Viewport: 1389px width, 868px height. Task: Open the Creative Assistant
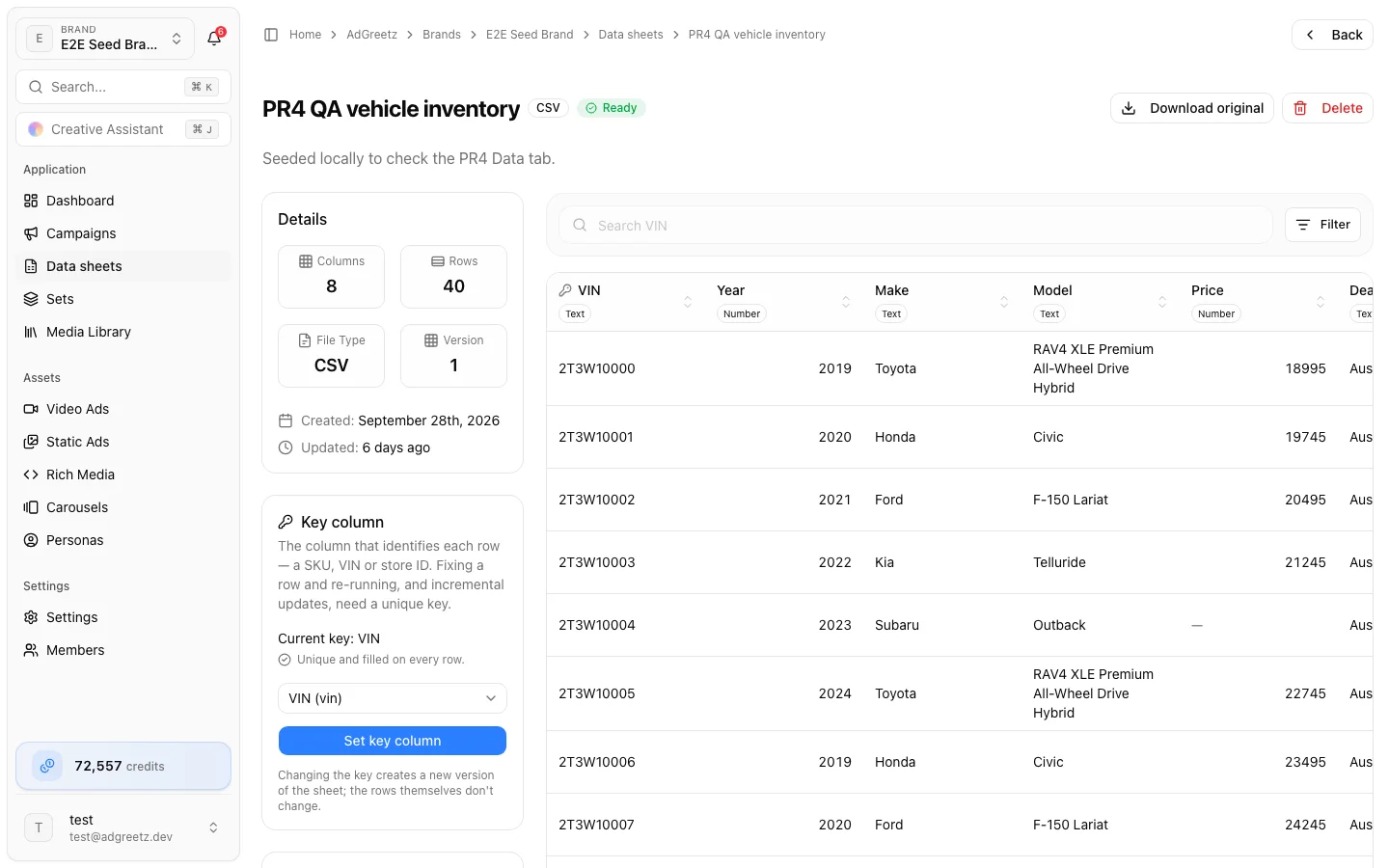123,129
